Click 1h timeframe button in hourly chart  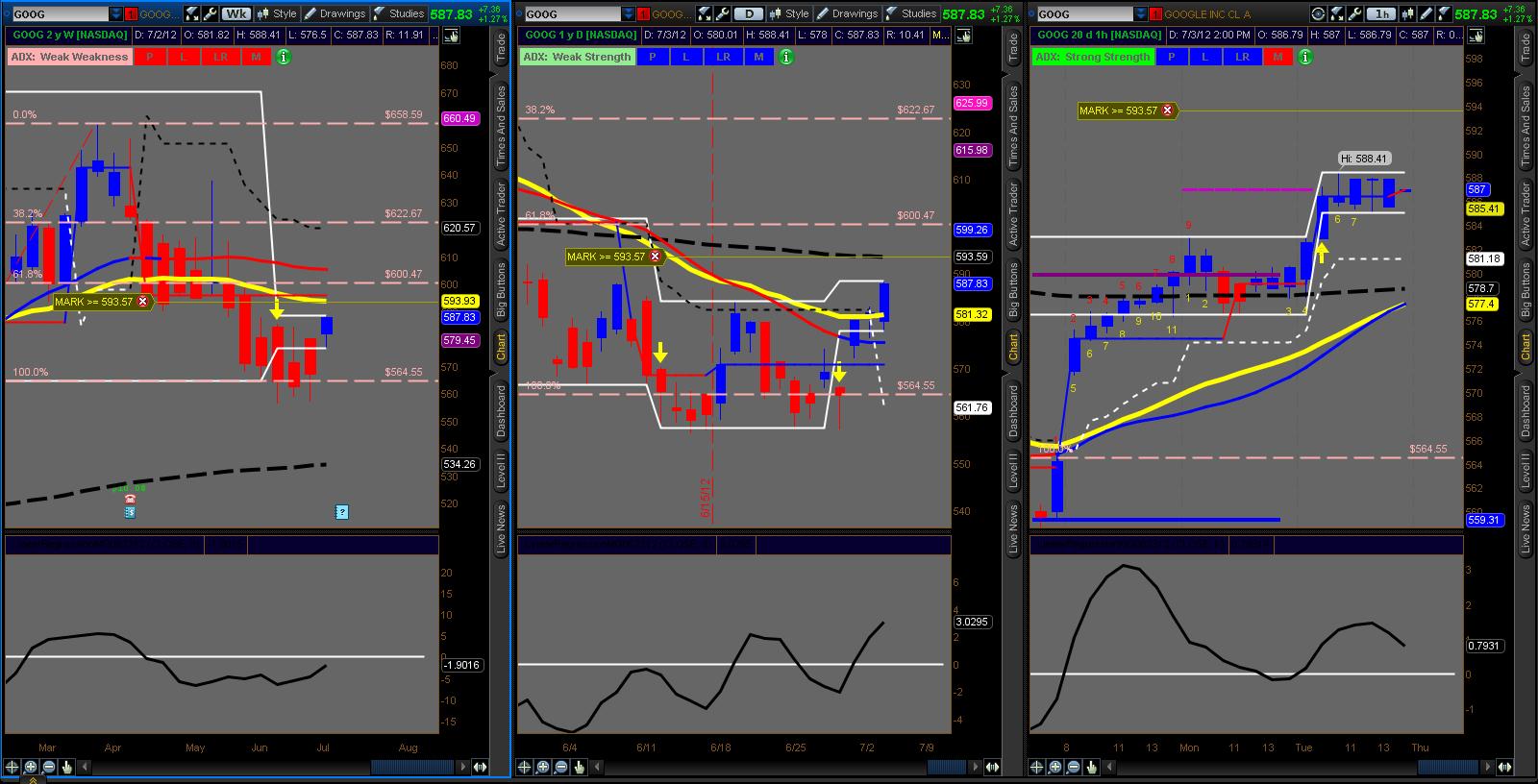pos(1381,13)
